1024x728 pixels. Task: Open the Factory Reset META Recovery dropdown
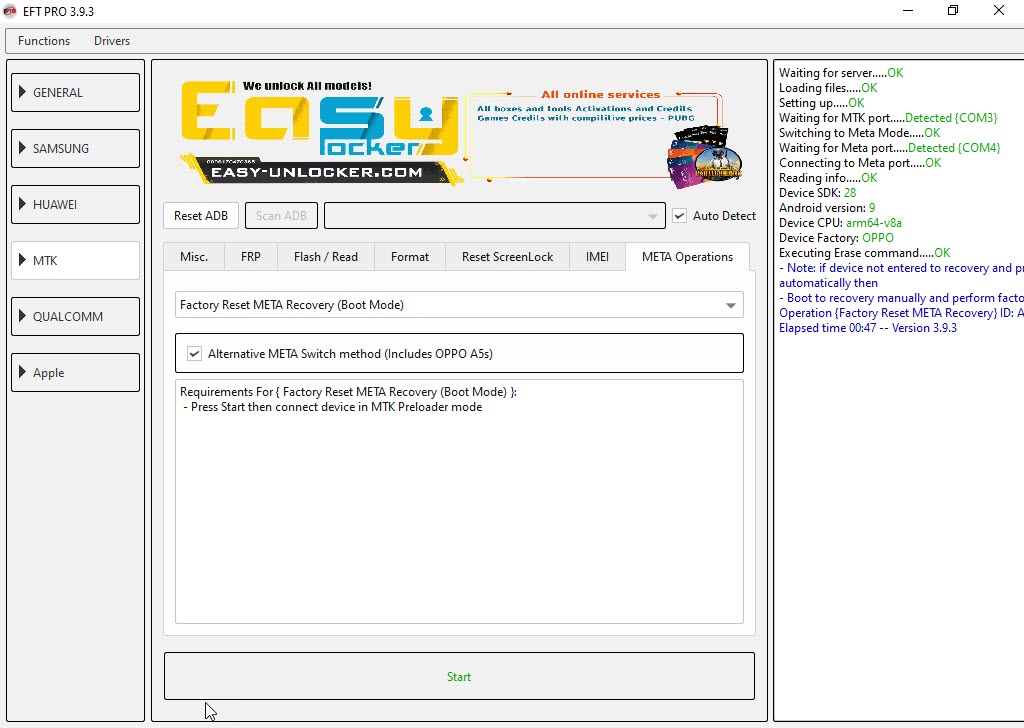coord(459,305)
